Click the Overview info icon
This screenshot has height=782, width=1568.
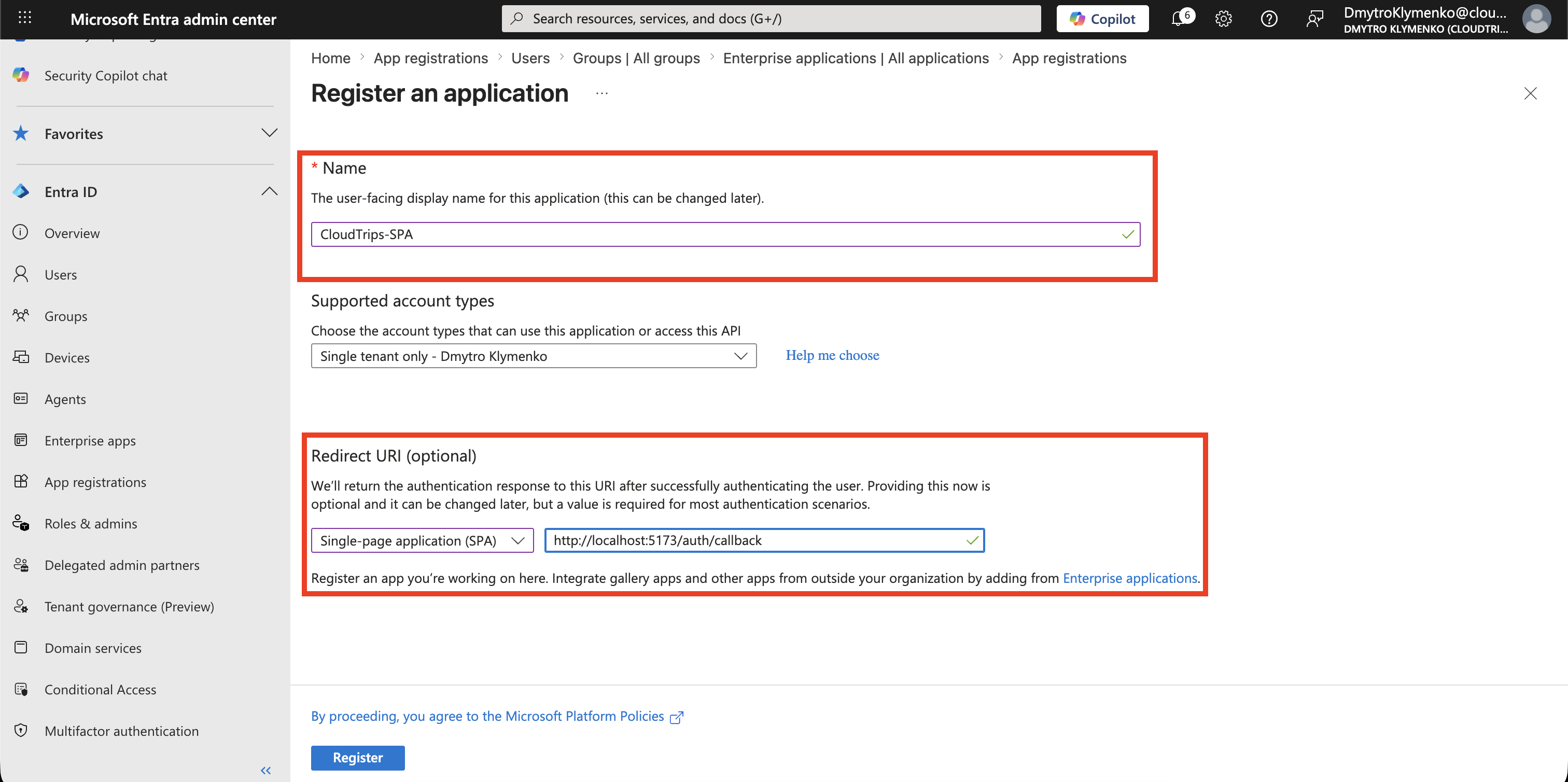(21, 232)
